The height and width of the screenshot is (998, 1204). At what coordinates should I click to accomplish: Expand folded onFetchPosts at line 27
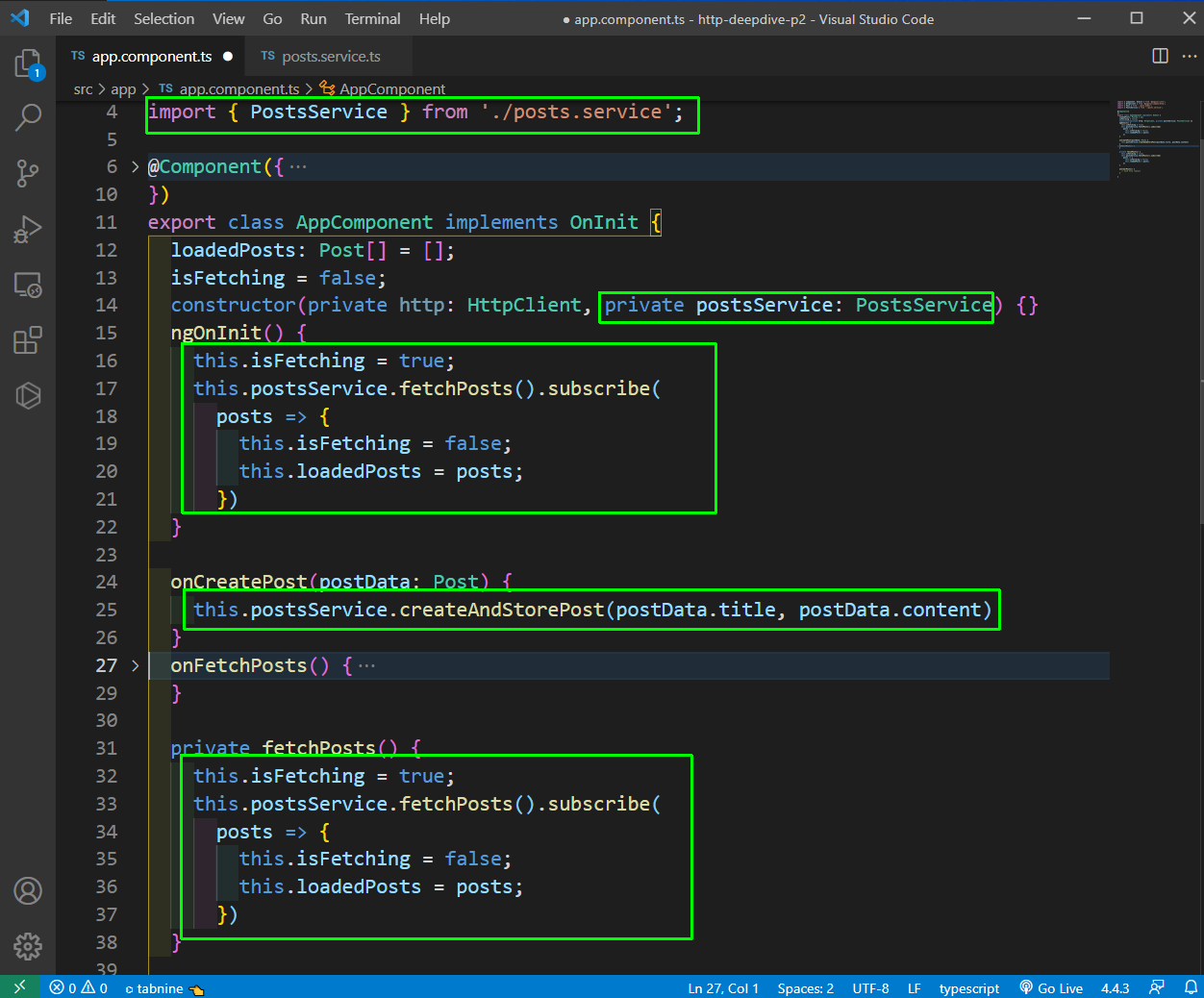[x=135, y=665]
